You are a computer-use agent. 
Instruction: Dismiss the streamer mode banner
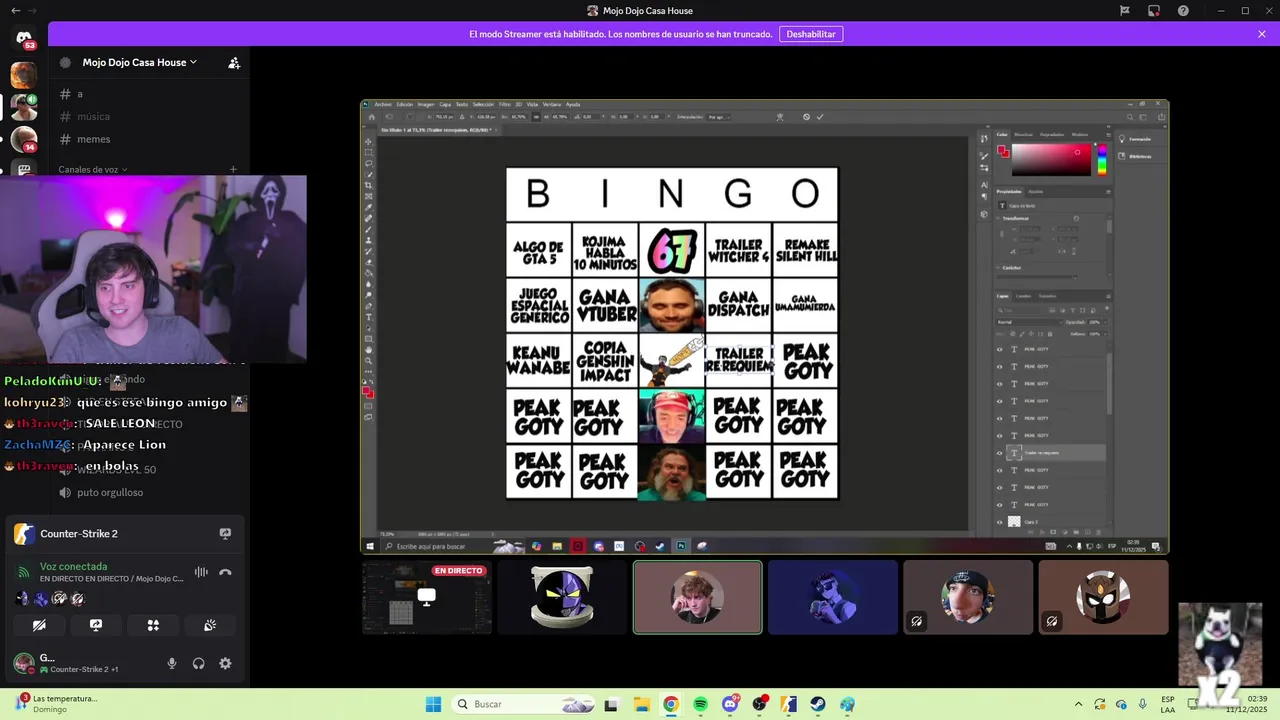pos(1262,34)
